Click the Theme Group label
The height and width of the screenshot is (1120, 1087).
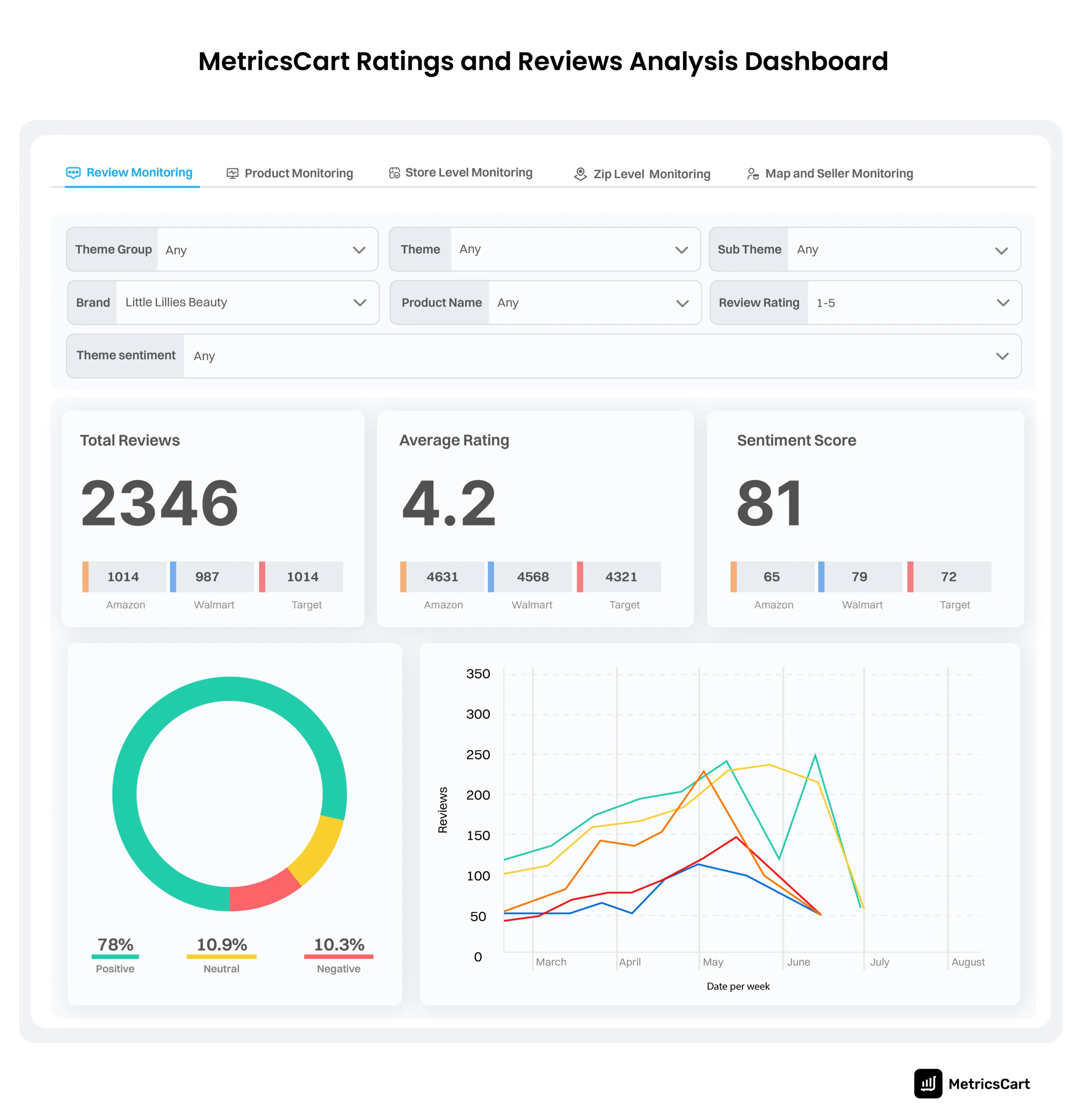coord(113,249)
